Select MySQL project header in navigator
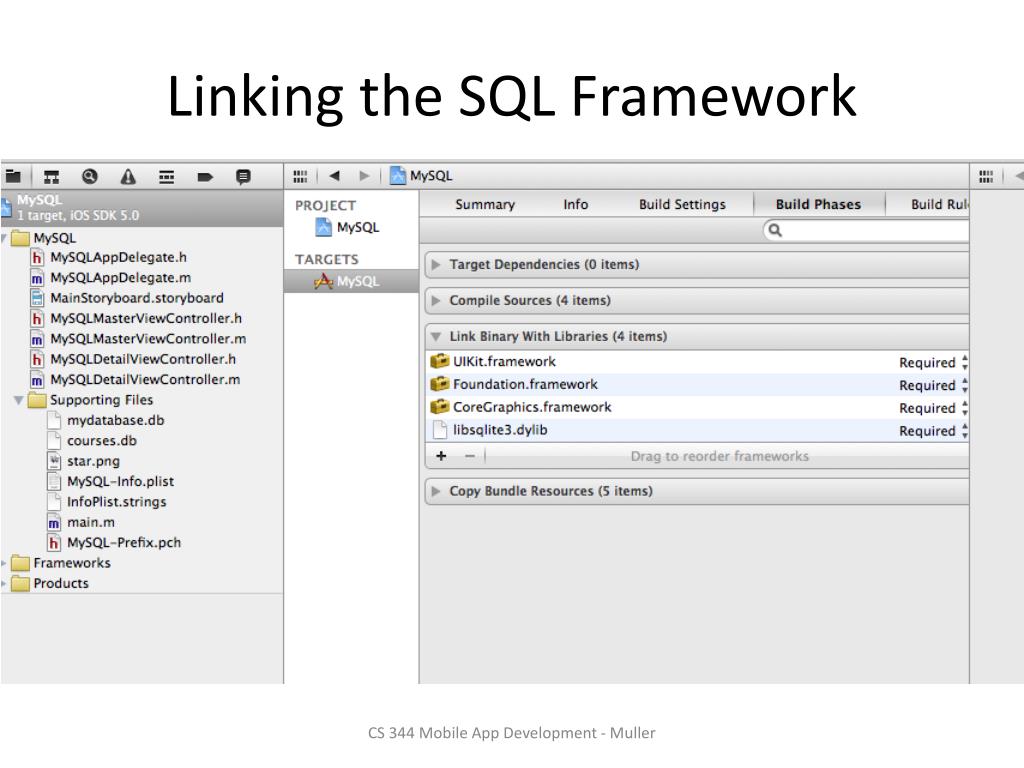The height and width of the screenshot is (768, 1024). tap(142, 208)
